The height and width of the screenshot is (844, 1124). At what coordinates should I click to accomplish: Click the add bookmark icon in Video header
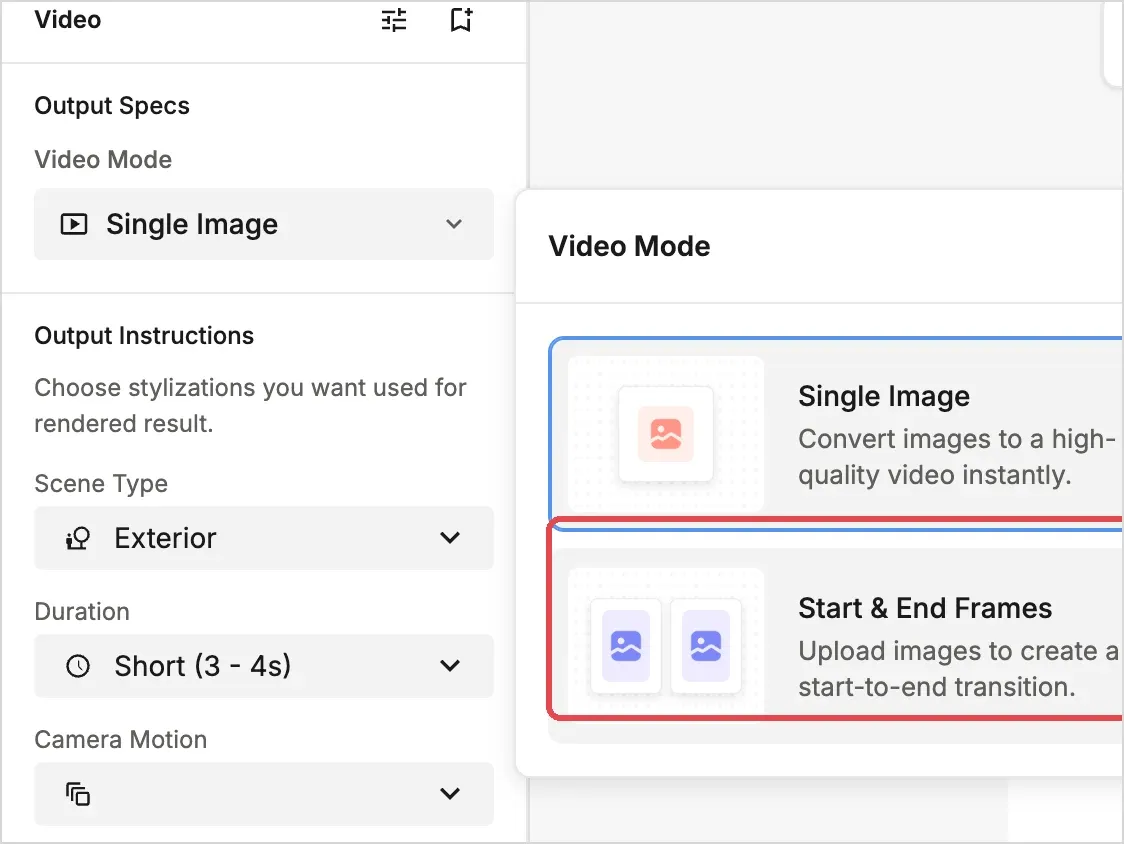pyautogui.click(x=461, y=20)
